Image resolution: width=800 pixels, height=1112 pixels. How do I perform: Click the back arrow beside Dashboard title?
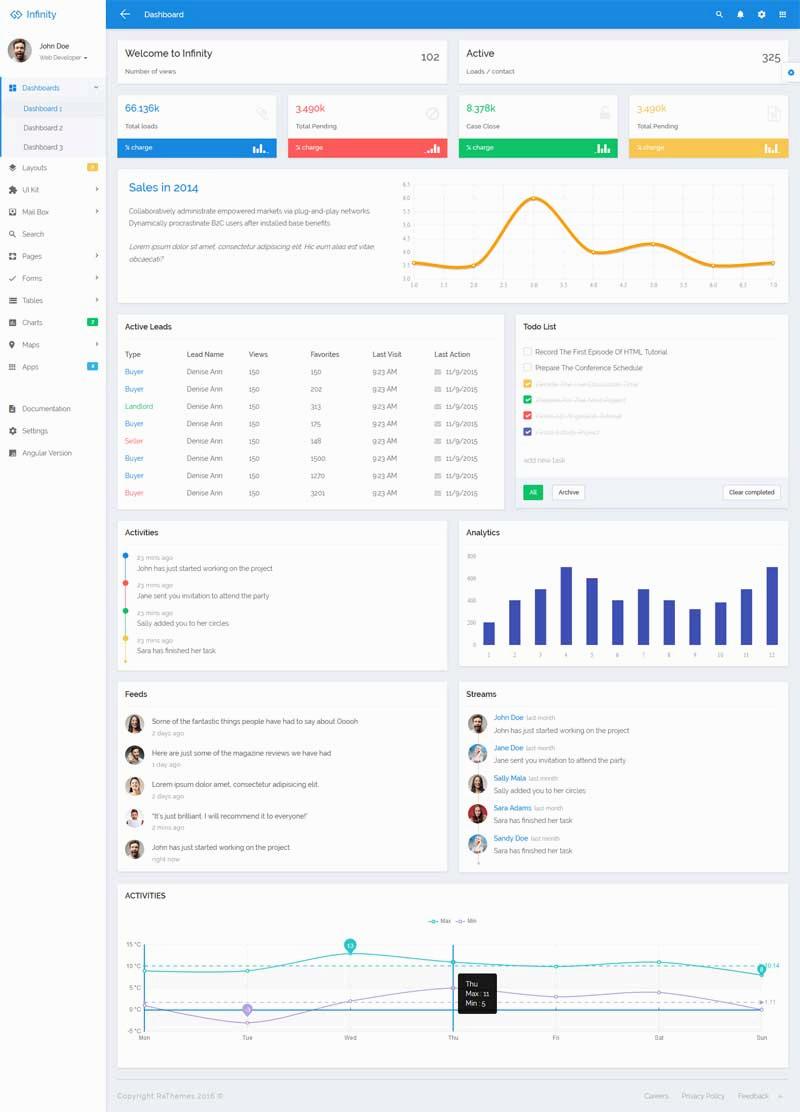click(125, 15)
